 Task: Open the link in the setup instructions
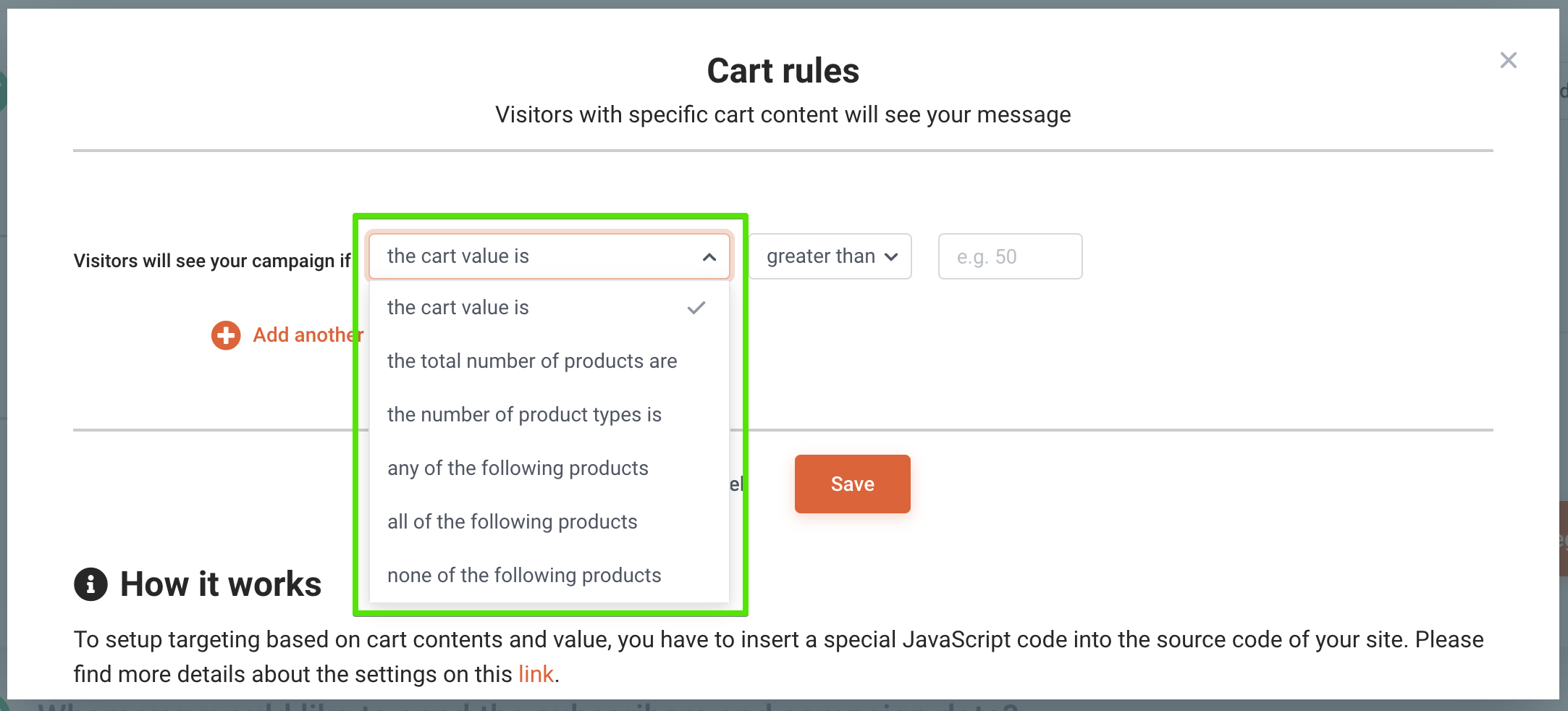[536, 674]
